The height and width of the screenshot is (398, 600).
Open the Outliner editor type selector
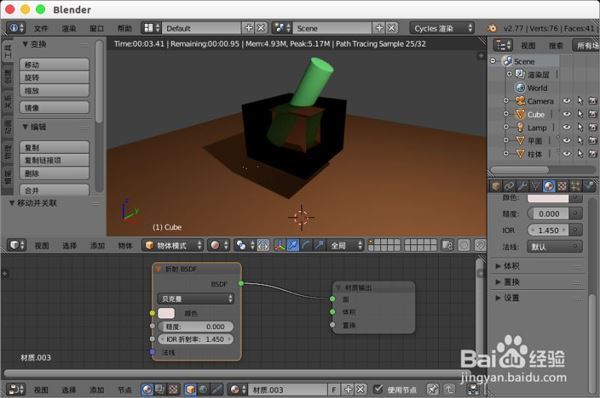(502, 46)
